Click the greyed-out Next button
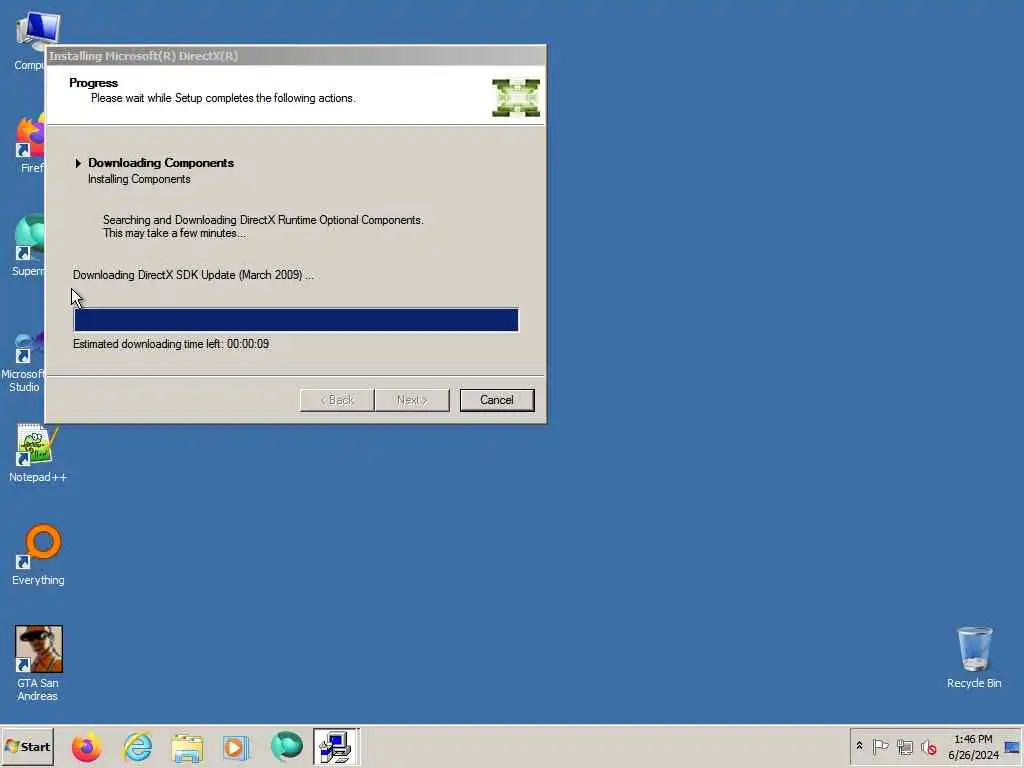 (x=412, y=400)
